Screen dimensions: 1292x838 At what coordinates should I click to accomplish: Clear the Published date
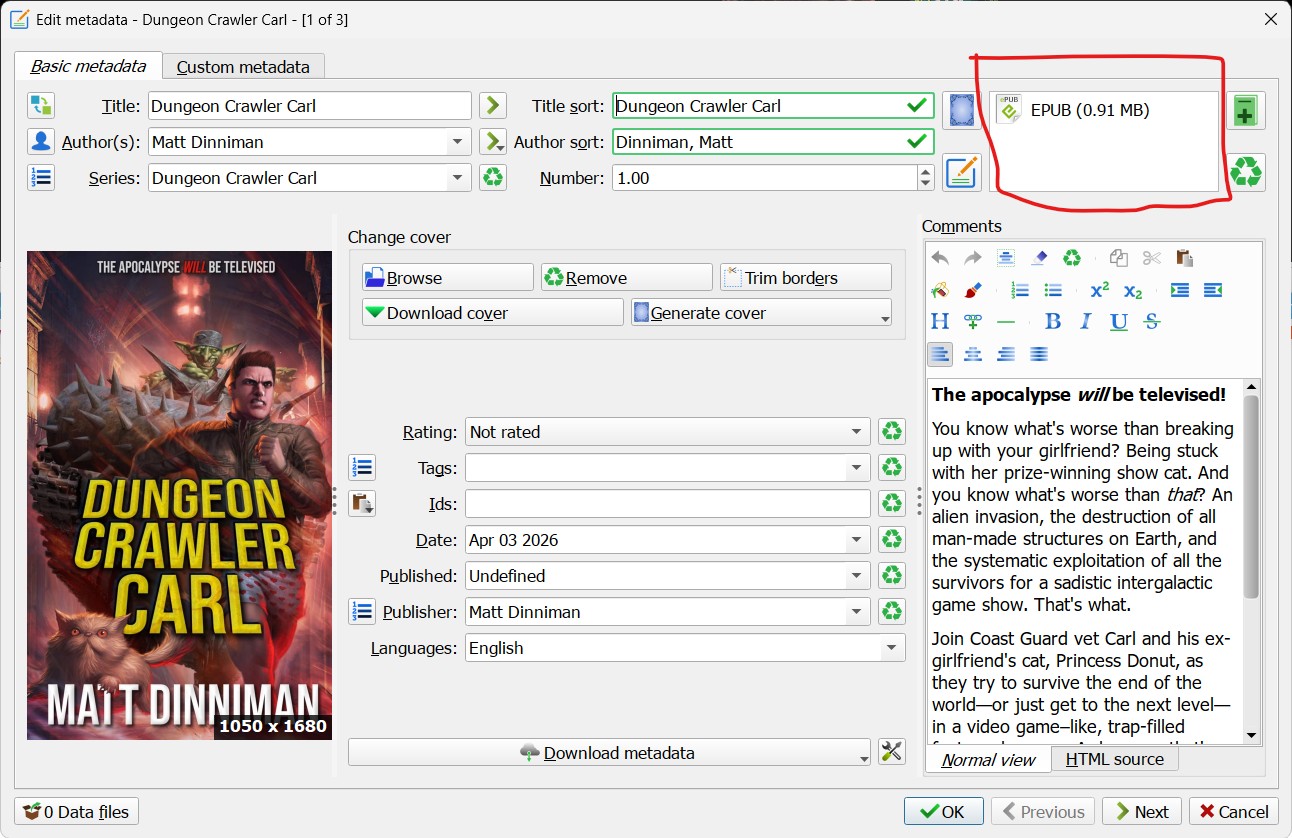click(891, 576)
